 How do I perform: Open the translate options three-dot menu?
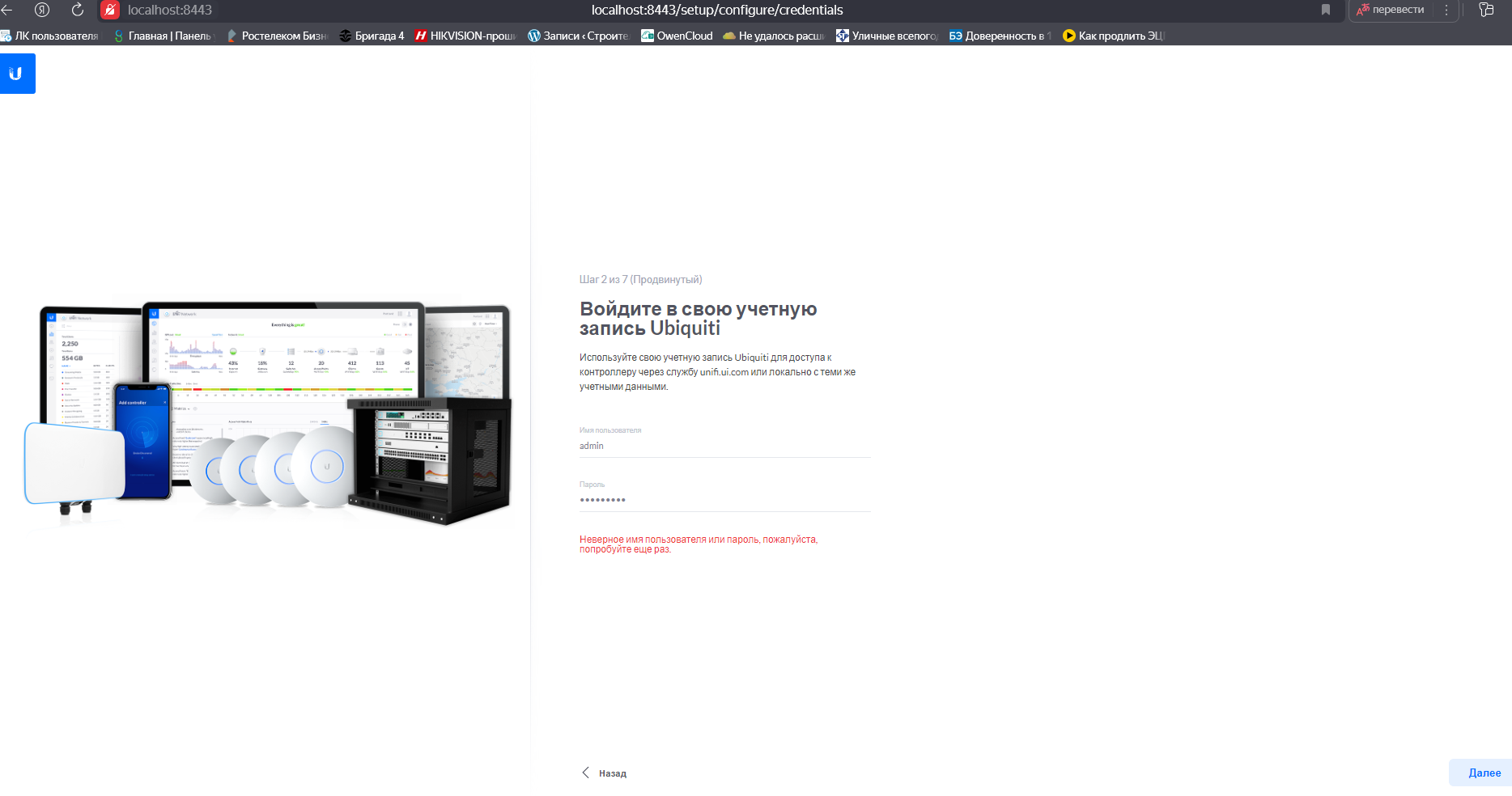pos(1446,10)
